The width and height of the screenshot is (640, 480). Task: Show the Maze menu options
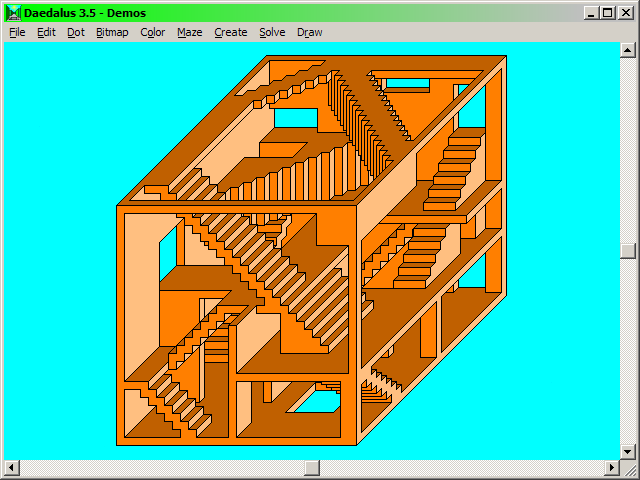click(190, 32)
